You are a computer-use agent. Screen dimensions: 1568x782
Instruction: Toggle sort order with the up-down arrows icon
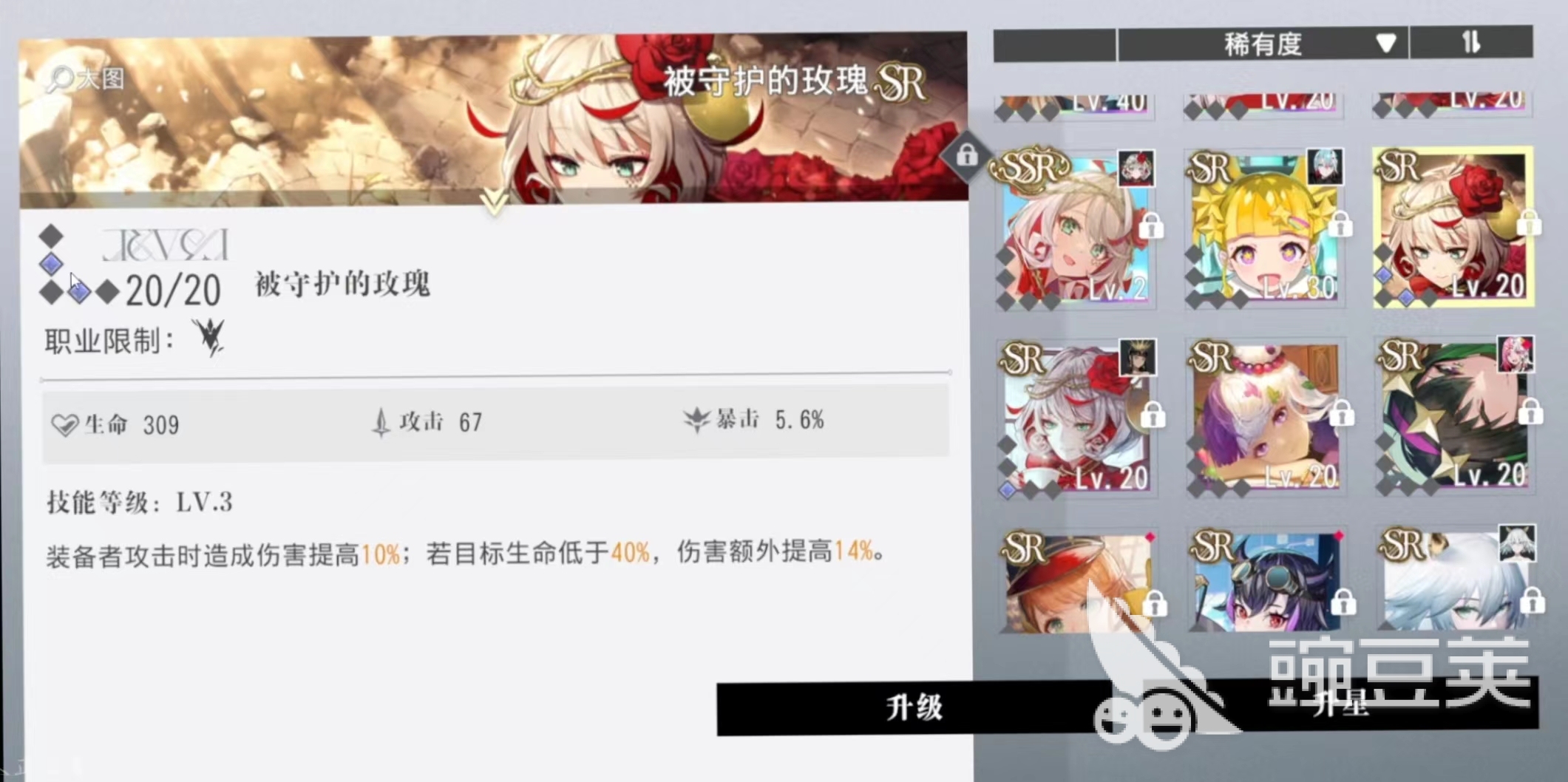coord(1470,42)
